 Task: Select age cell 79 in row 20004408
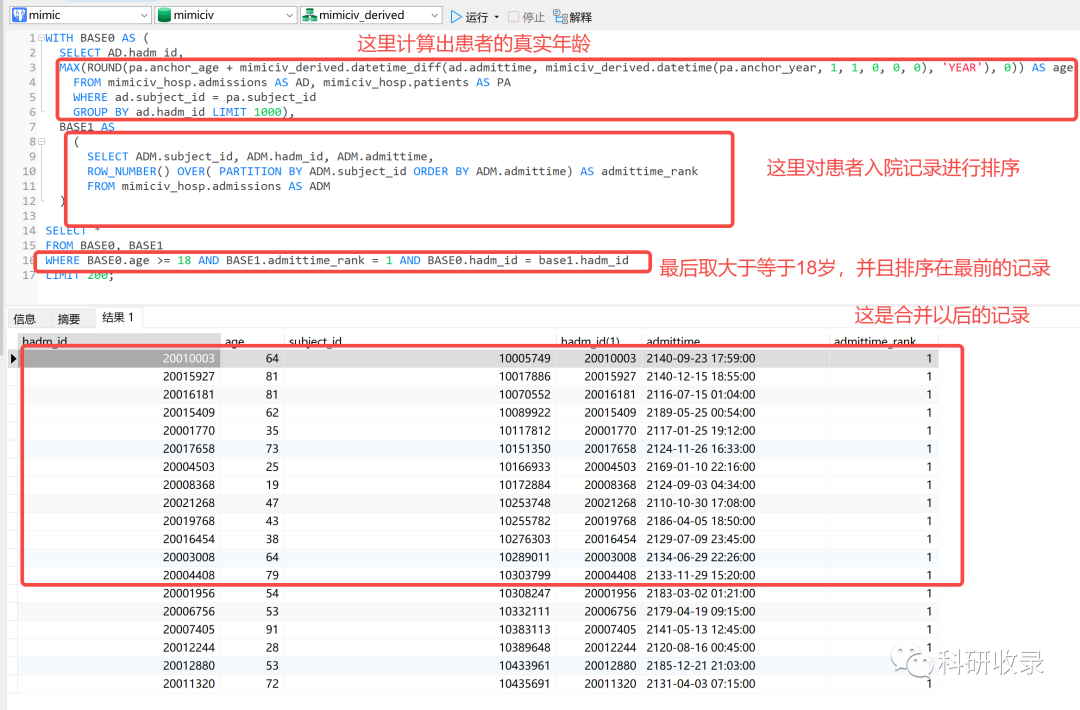[252, 575]
